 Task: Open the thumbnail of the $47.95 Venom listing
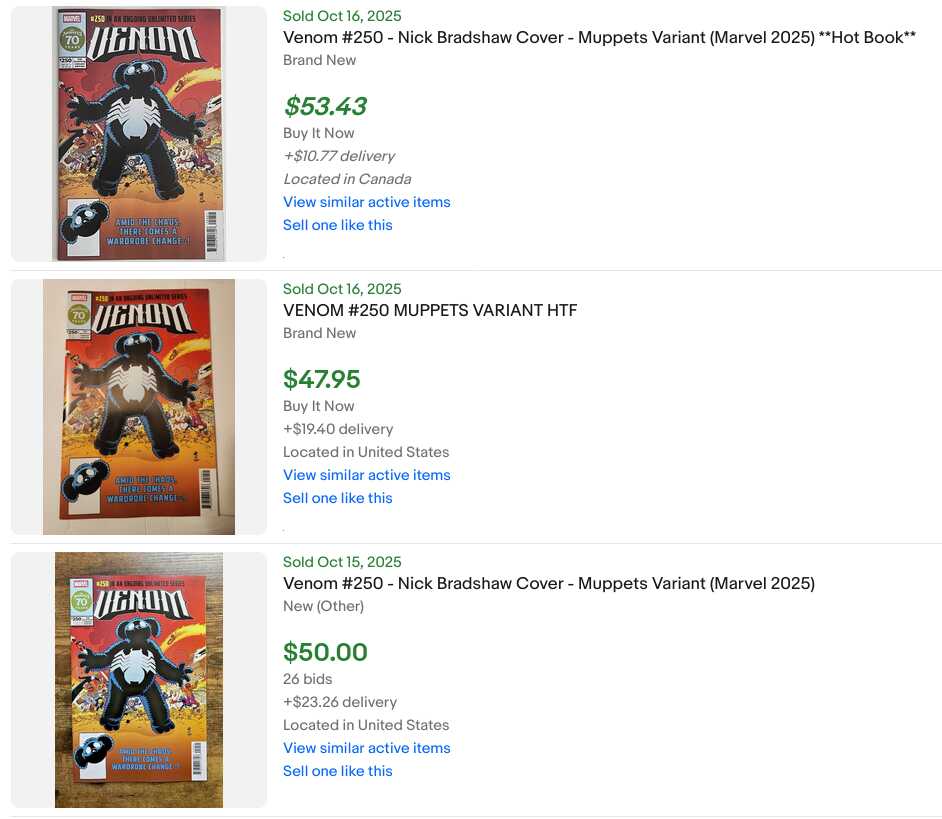[x=139, y=407]
